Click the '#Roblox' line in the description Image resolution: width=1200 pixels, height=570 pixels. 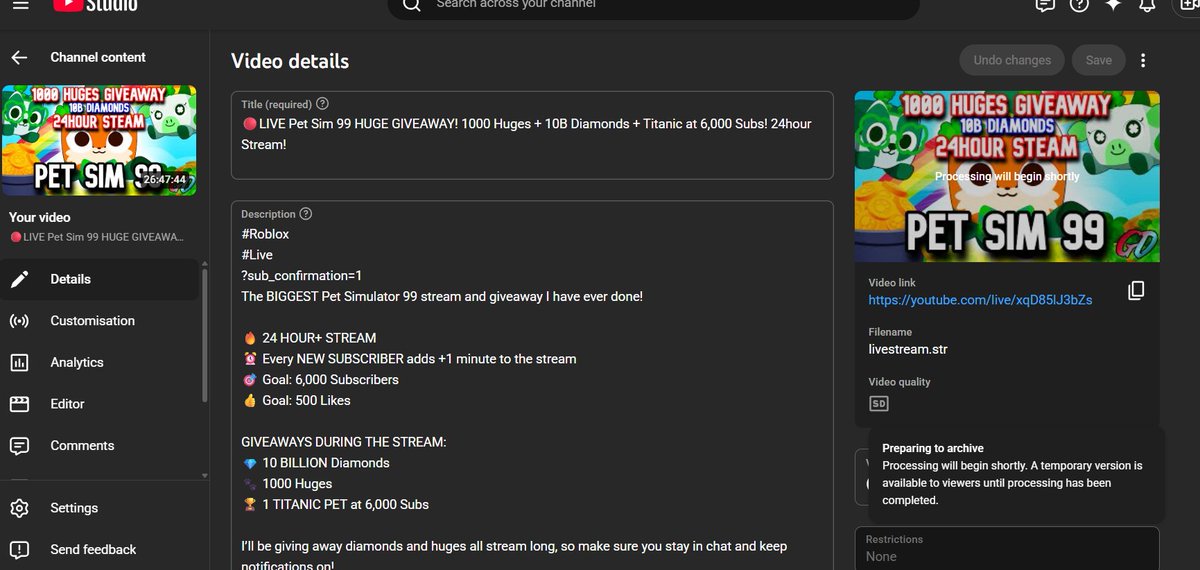click(265, 234)
